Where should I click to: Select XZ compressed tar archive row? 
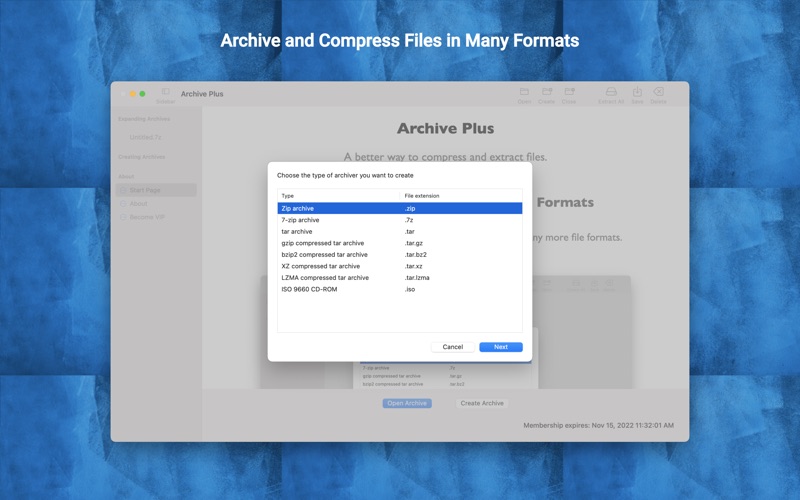click(x=399, y=266)
